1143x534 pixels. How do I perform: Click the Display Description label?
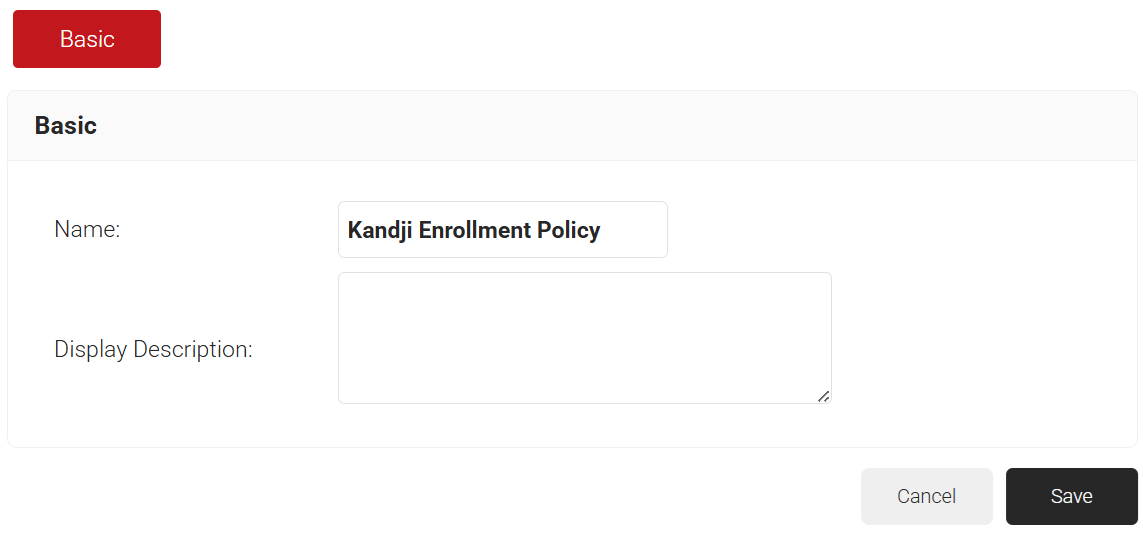153,350
